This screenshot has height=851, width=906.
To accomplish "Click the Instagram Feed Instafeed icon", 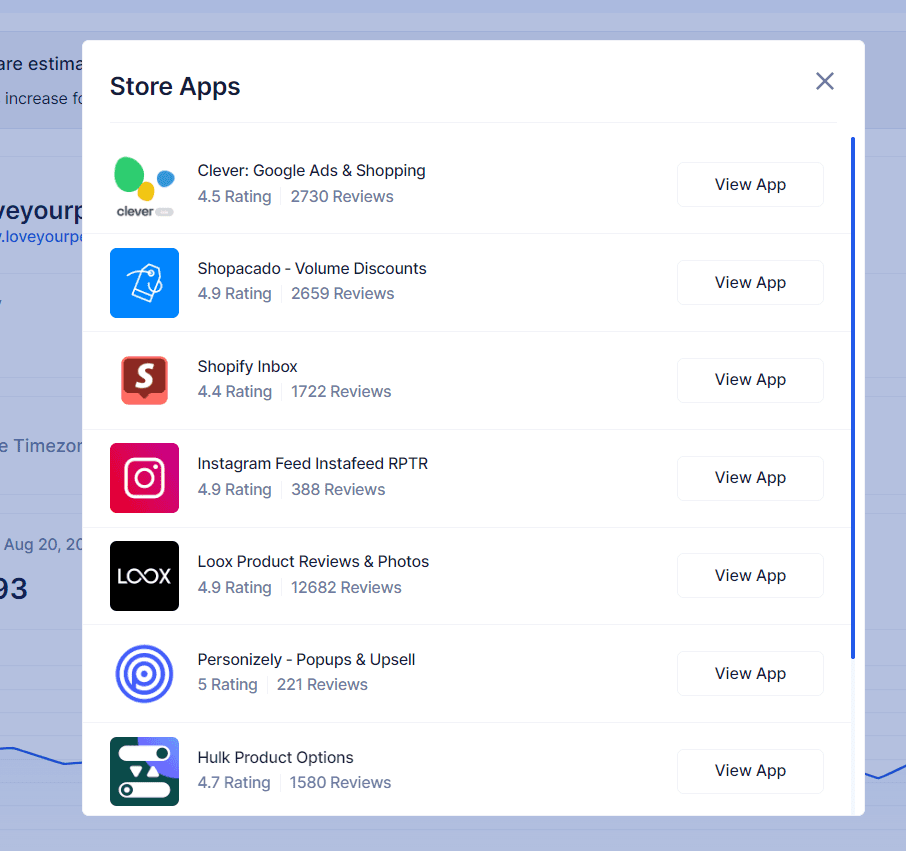I will [144, 478].
